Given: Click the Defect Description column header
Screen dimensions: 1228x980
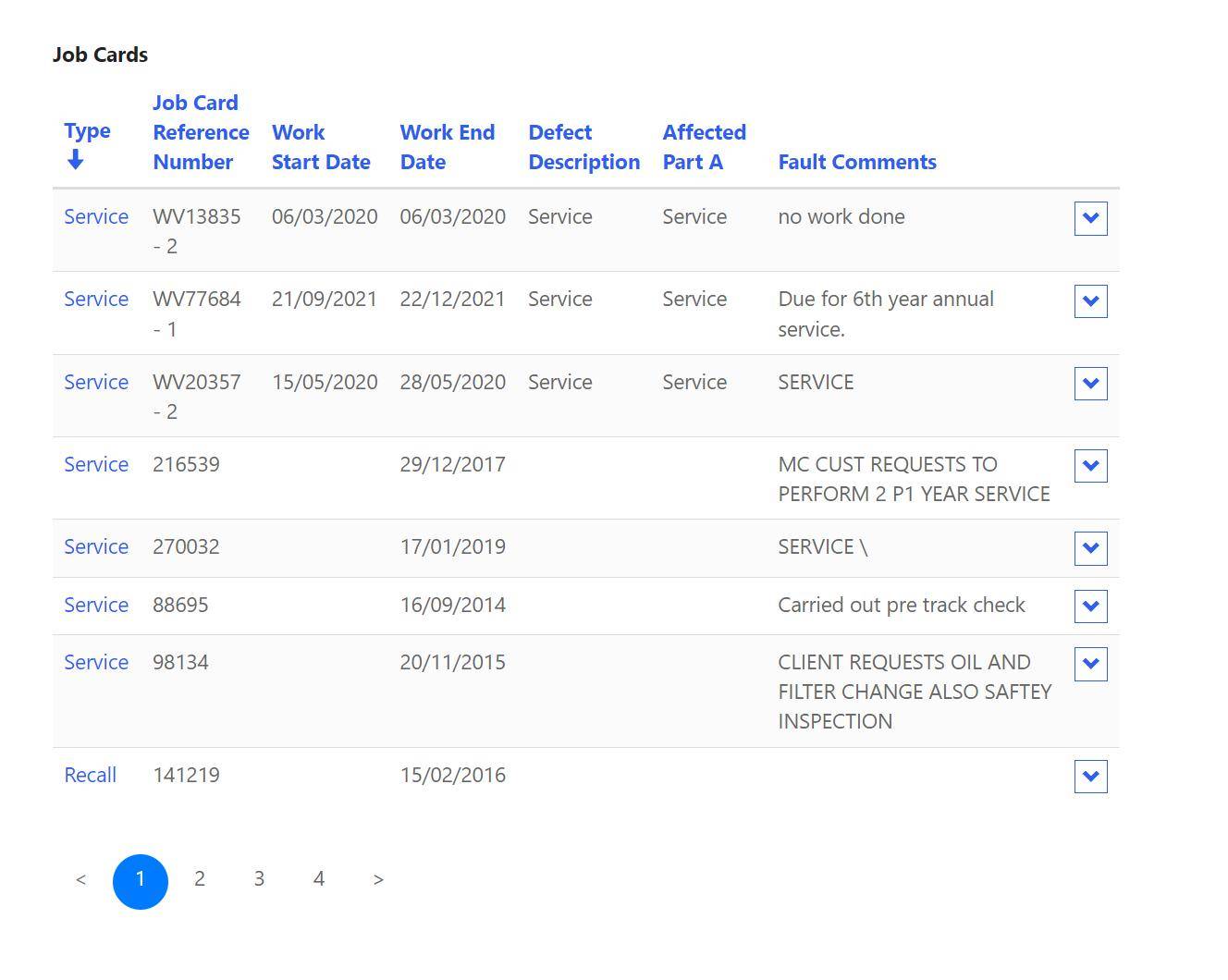Looking at the screenshot, I should 583,147.
